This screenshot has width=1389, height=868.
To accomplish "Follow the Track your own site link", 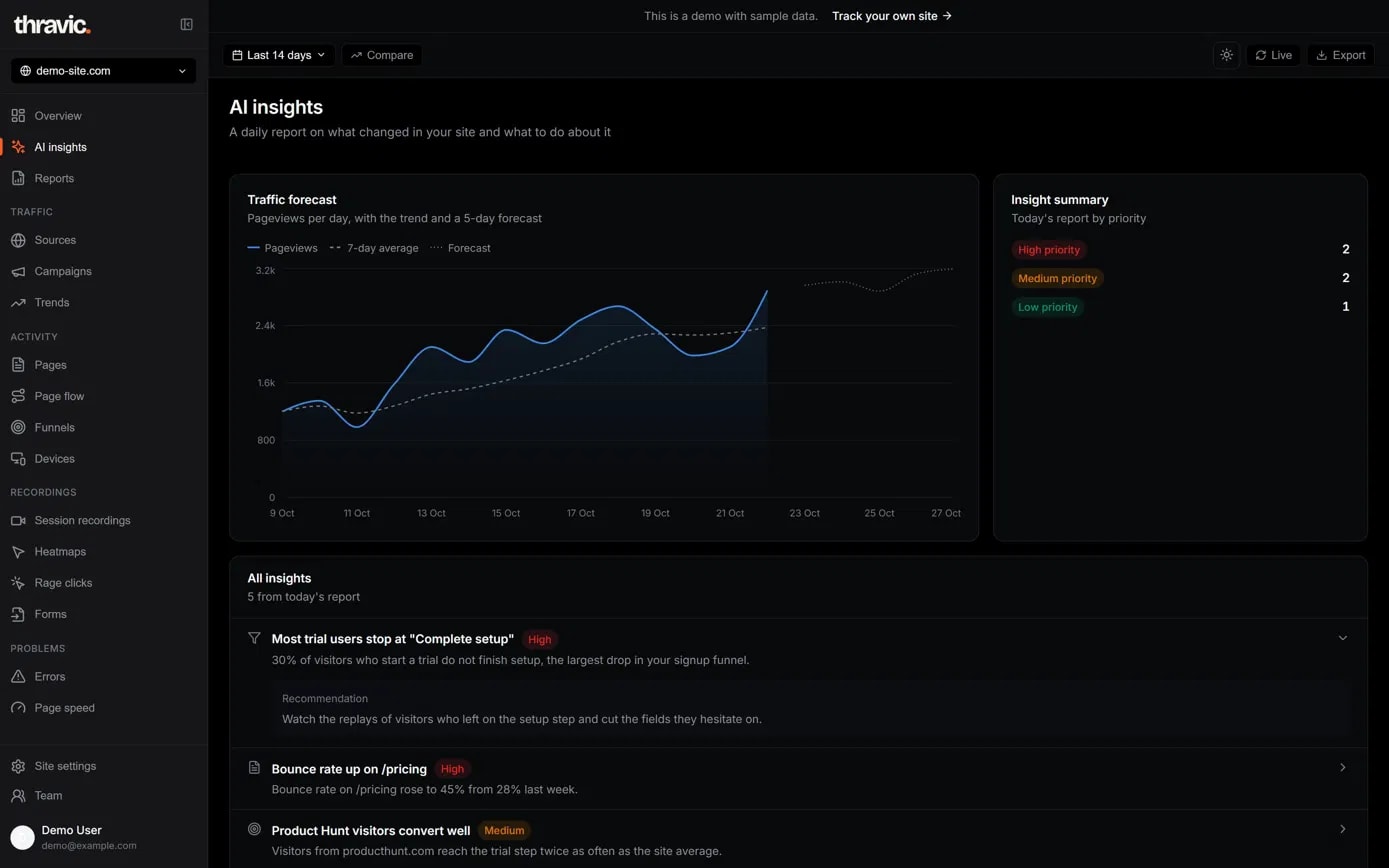I will pos(892,16).
